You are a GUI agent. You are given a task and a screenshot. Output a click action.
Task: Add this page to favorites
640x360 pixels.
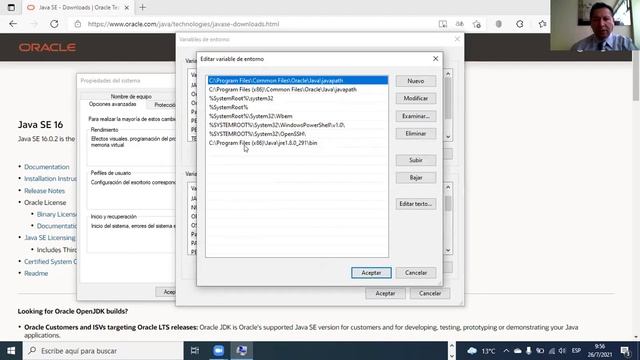pos(477,24)
